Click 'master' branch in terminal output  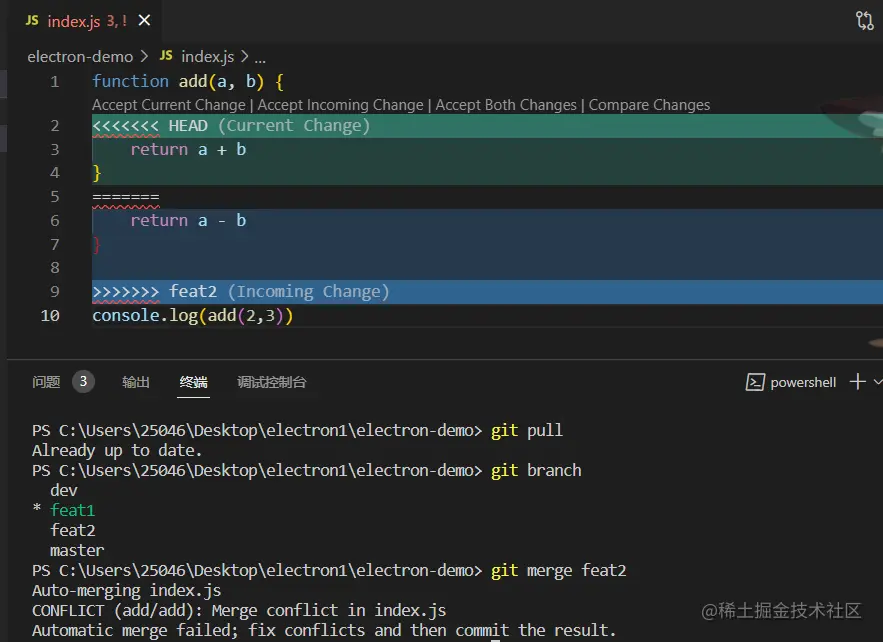tap(77, 550)
